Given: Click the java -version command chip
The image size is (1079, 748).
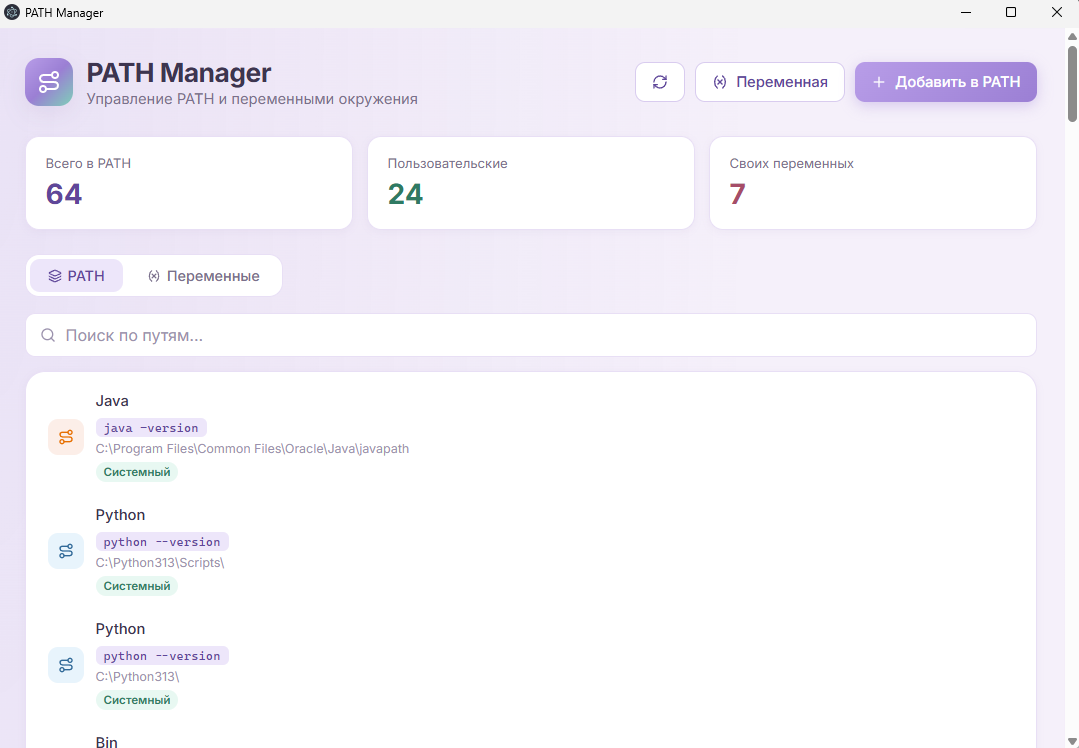Looking at the screenshot, I should click(151, 428).
